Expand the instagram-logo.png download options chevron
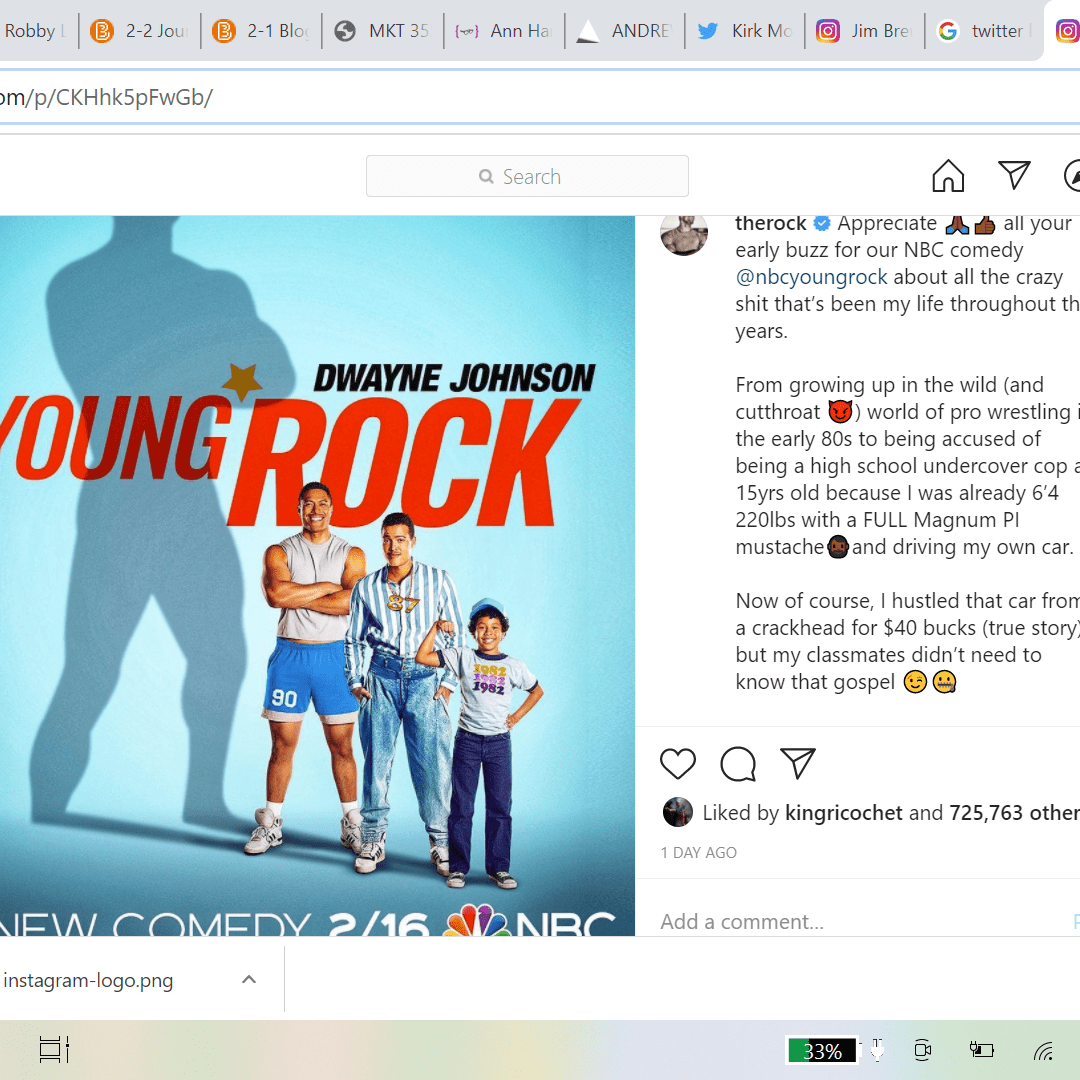The width and height of the screenshot is (1080, 1080). coord(249,980)
